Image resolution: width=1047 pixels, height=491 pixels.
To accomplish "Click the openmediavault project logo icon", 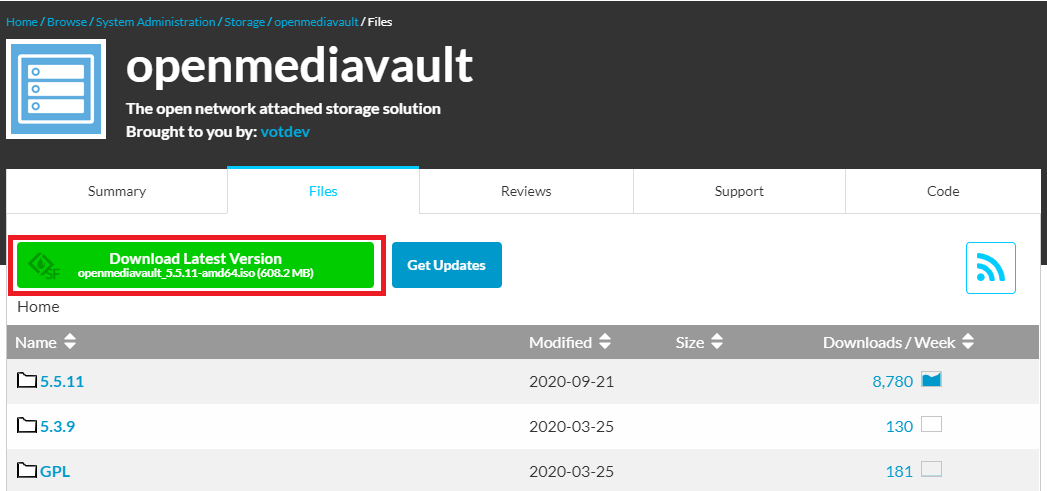I will [56, 89].
